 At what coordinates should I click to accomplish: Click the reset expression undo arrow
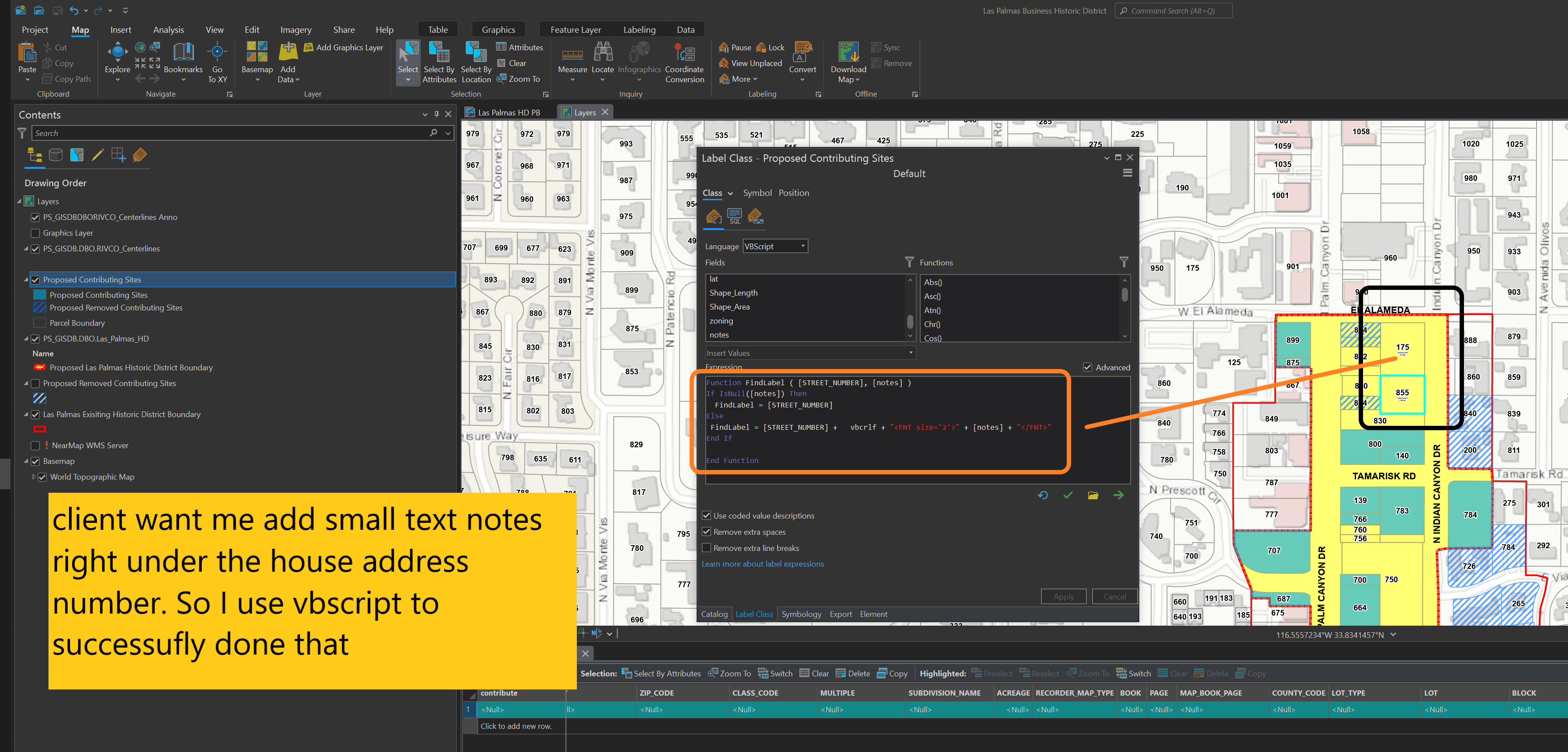[1043, 495]
